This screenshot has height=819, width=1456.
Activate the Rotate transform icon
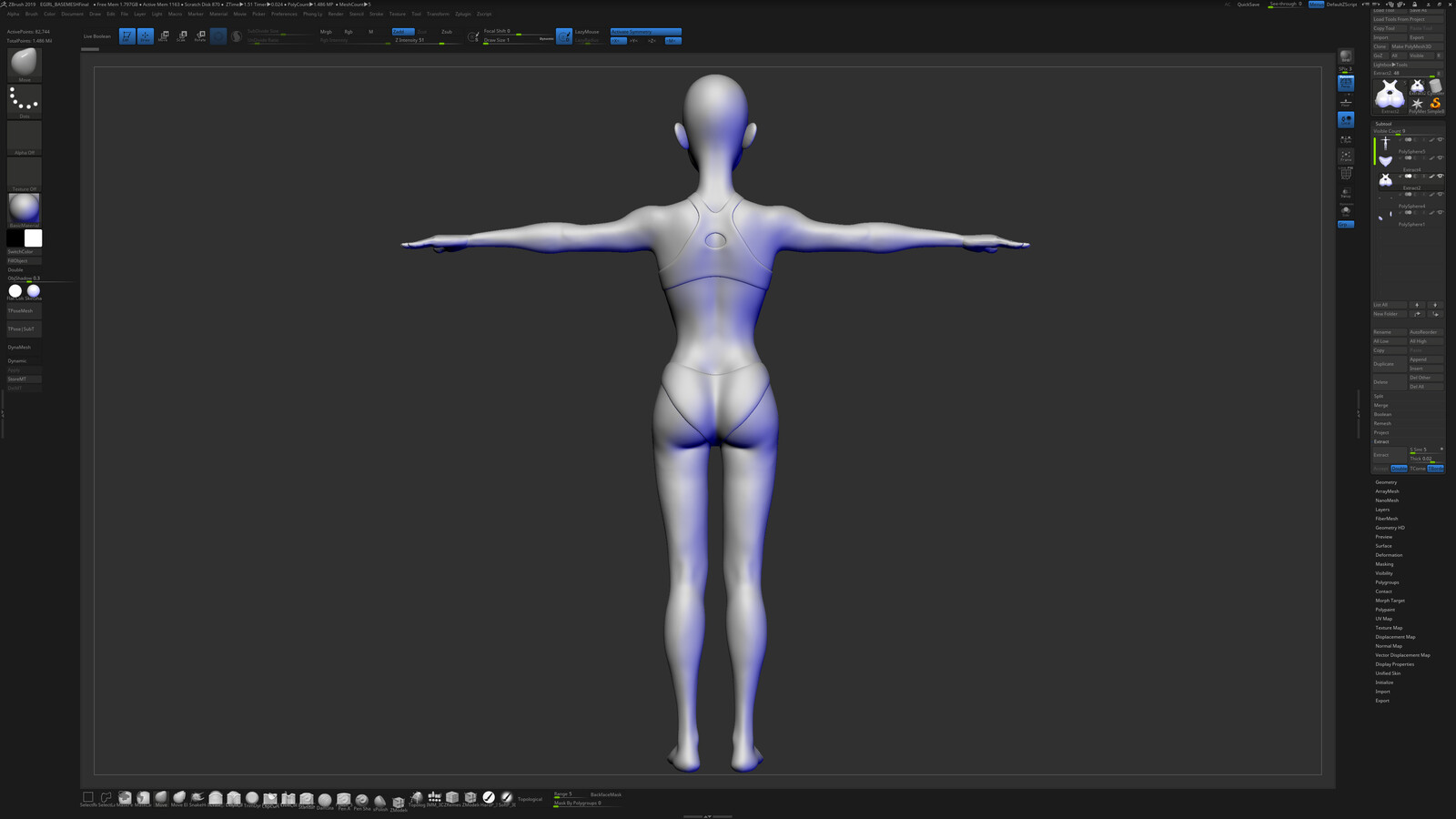(200, 36)
